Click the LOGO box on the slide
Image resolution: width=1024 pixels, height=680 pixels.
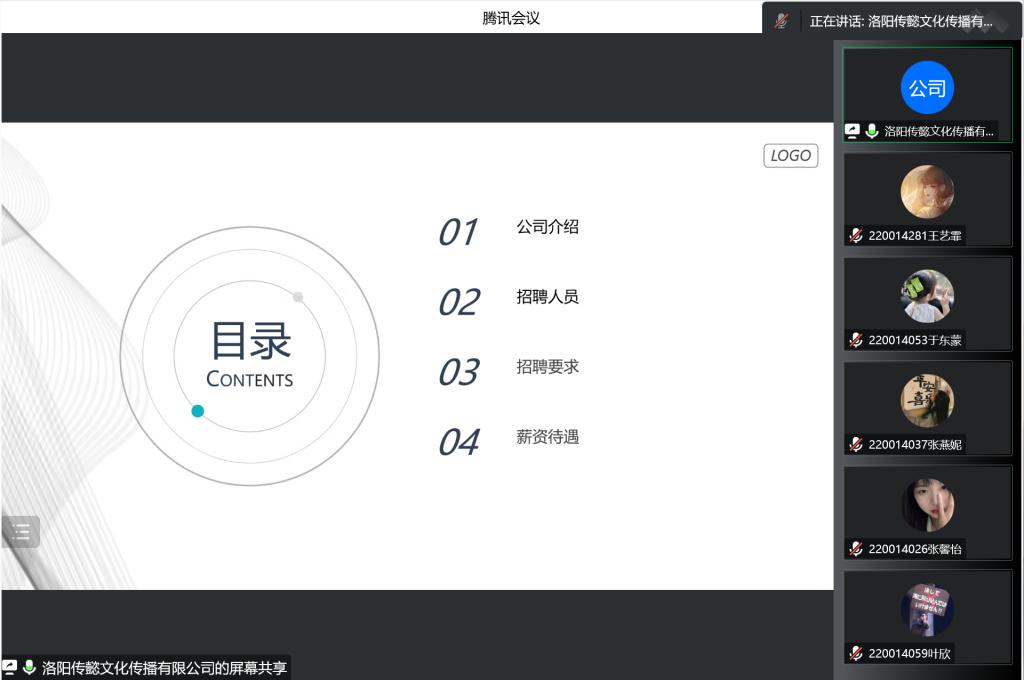click(x=791, y=156)
